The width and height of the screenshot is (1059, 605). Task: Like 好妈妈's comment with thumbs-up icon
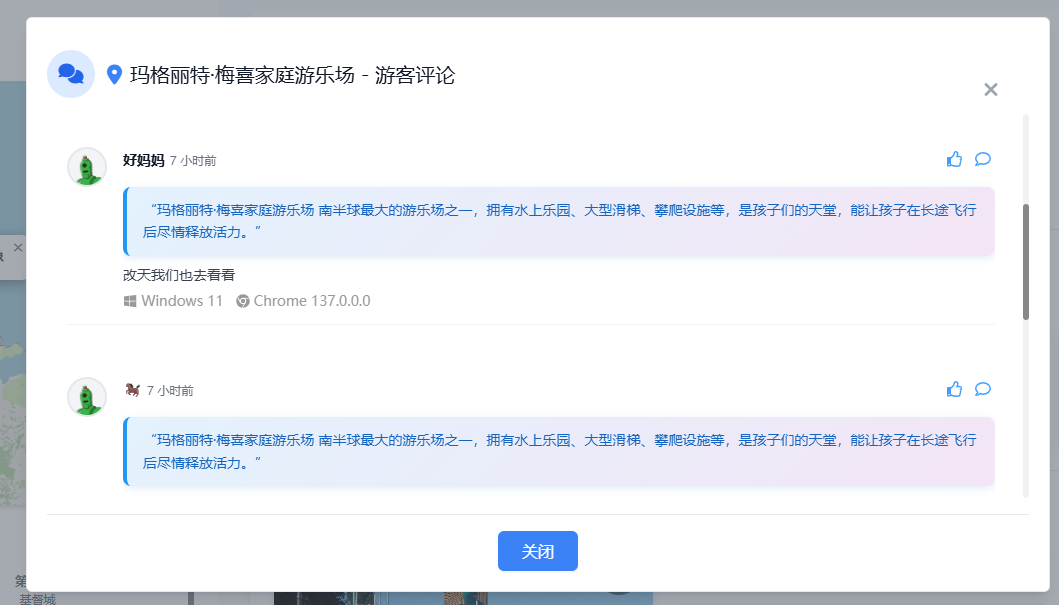pyautogui.click(x=954, y=159)
